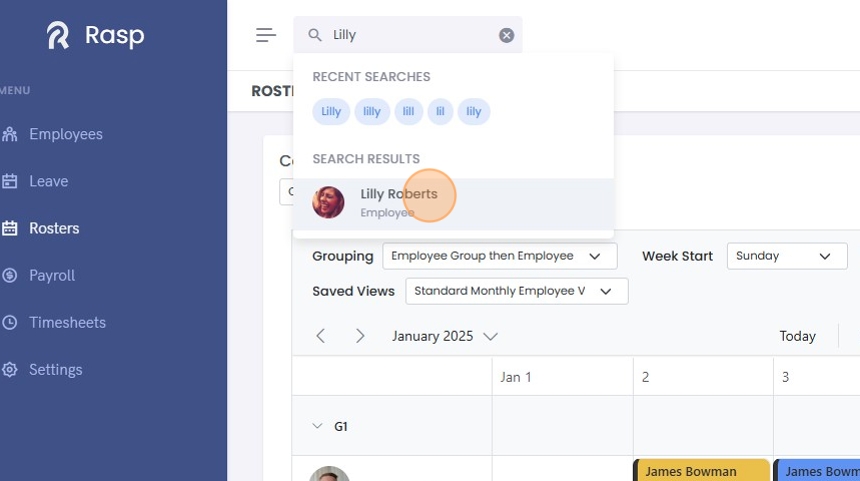The width and height of the screenshot is (860, 481).
Task: Clear the search field with X
Action: tap(506, 35)
